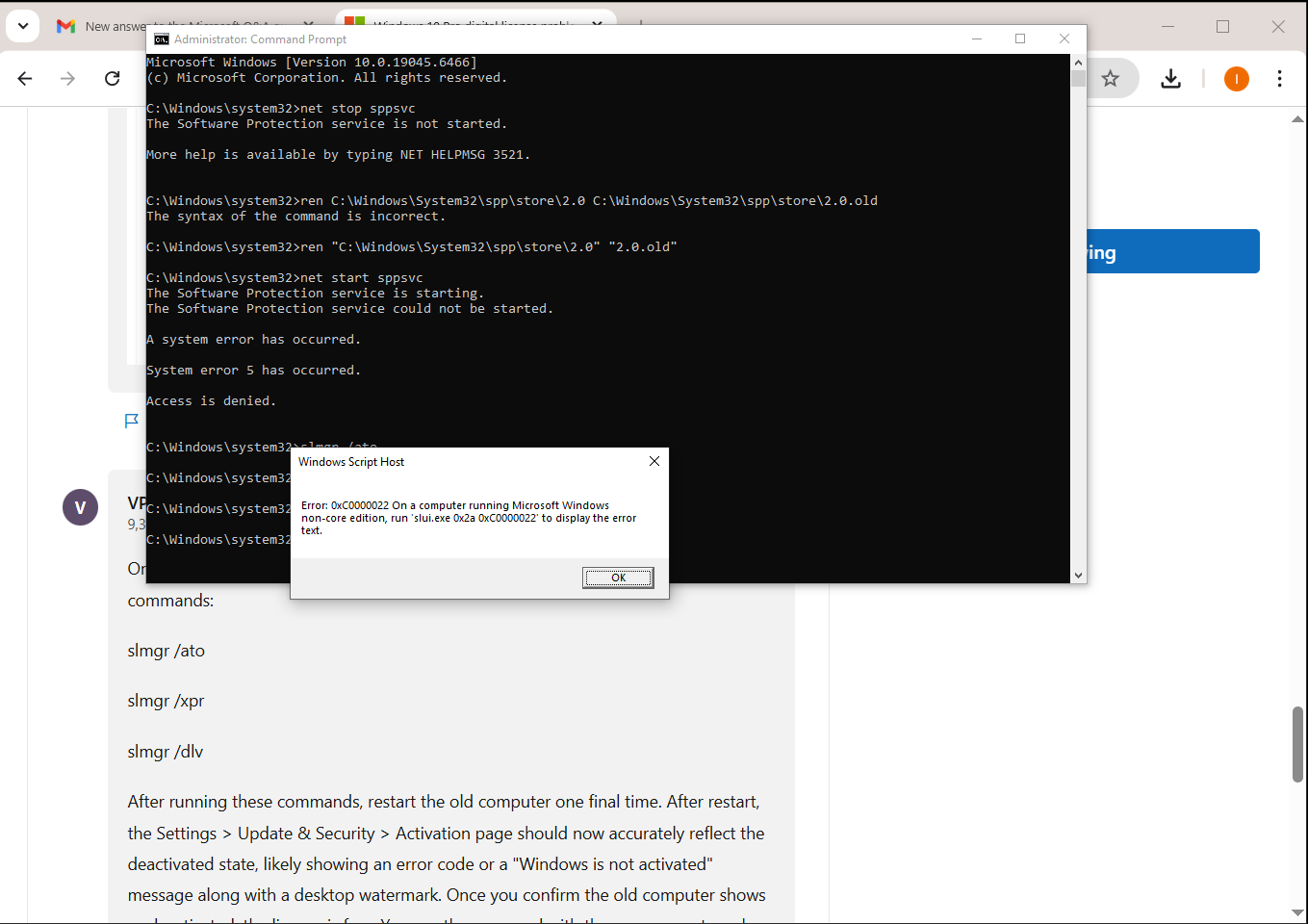Image resolution: width=1308 pixels, height=924 pixels.
Task: Open the tab search chevron dropdown
Action: pyautogui.click(x=22, y=26)
